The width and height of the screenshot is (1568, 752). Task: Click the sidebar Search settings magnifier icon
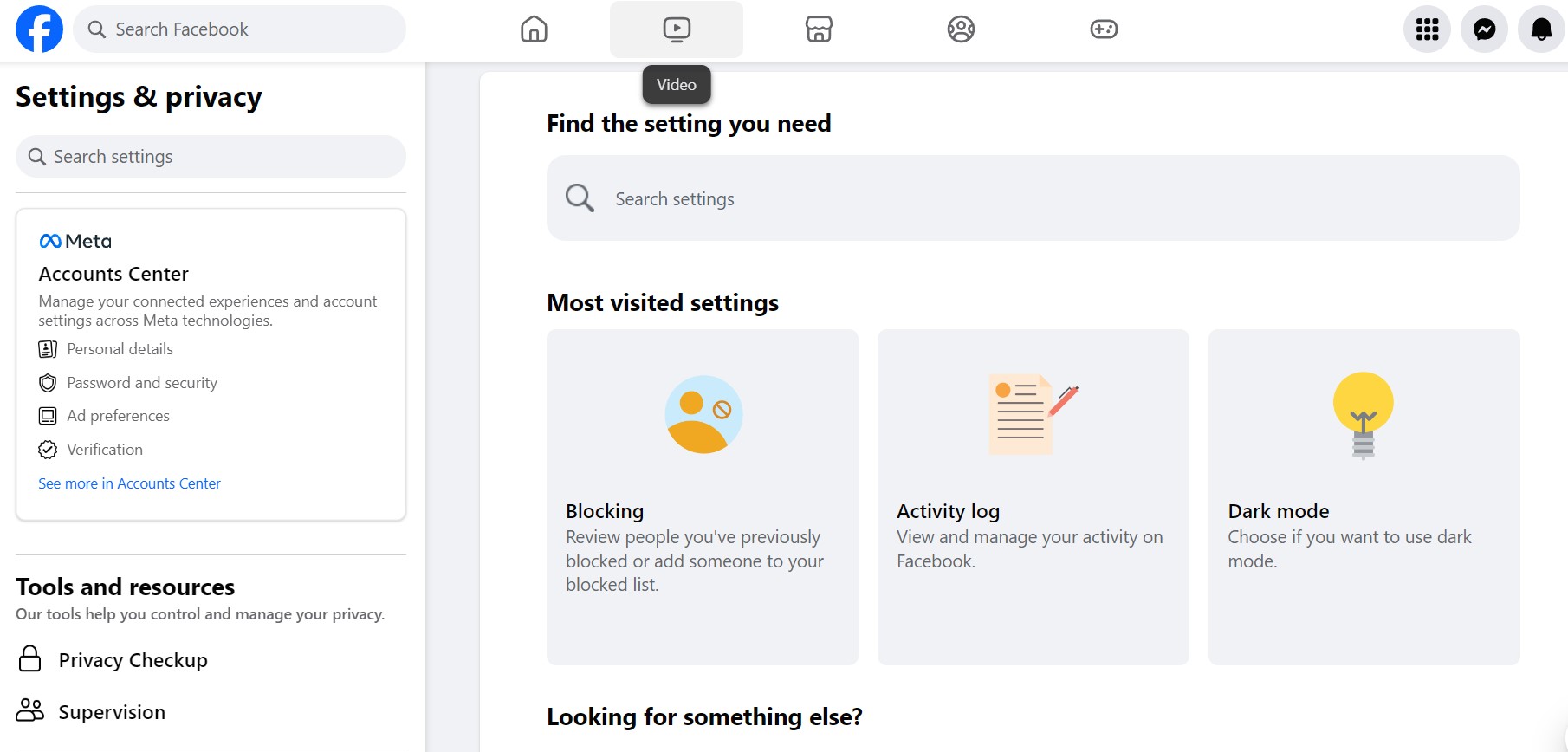[36, 157]
